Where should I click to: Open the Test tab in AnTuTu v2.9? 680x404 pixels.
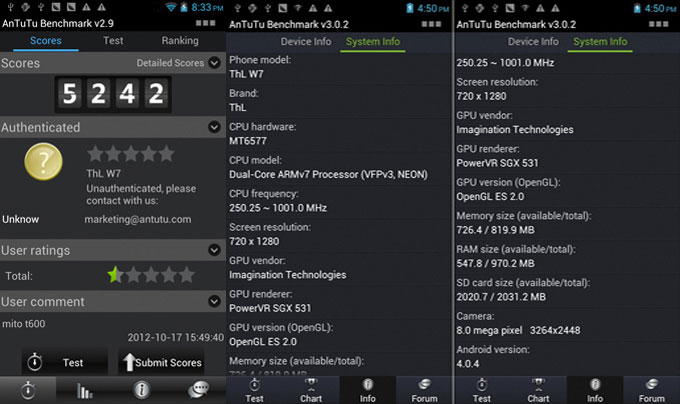[x=113, y=41]
